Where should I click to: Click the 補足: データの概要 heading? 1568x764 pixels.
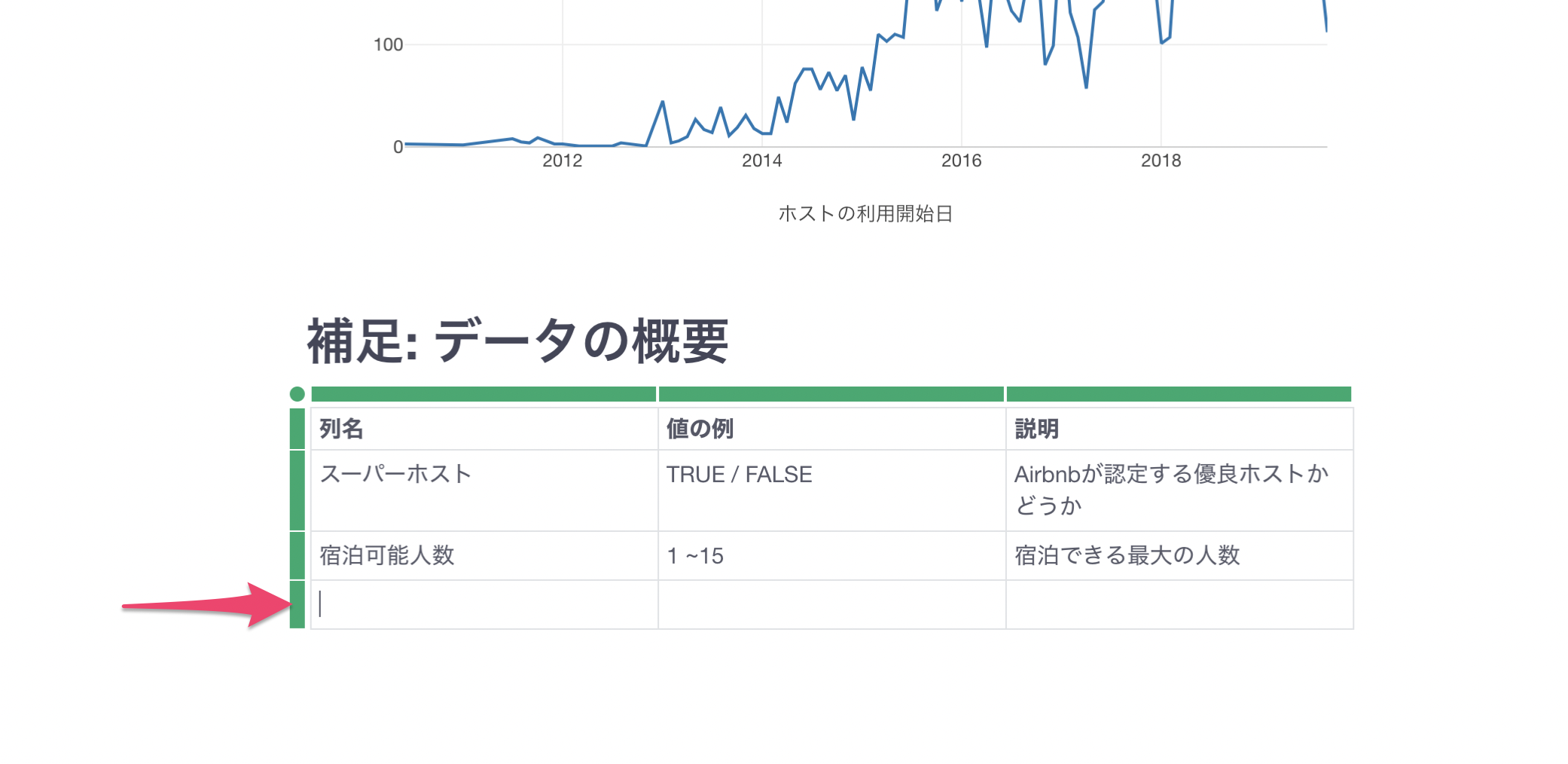(x=518, y=341)
